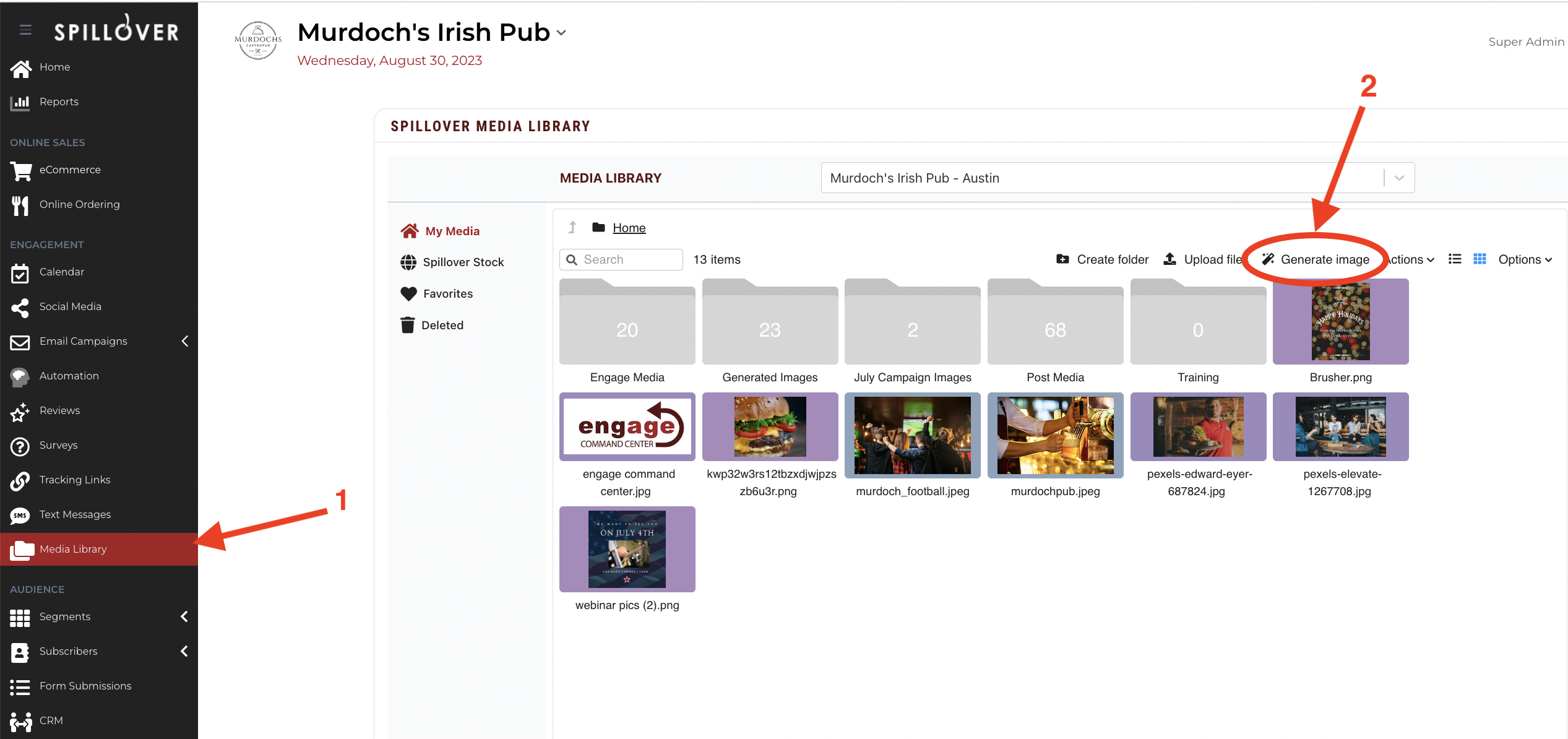
Task: Select webinar pics (2).png thumbnail
Action: (x=627, y=550)
